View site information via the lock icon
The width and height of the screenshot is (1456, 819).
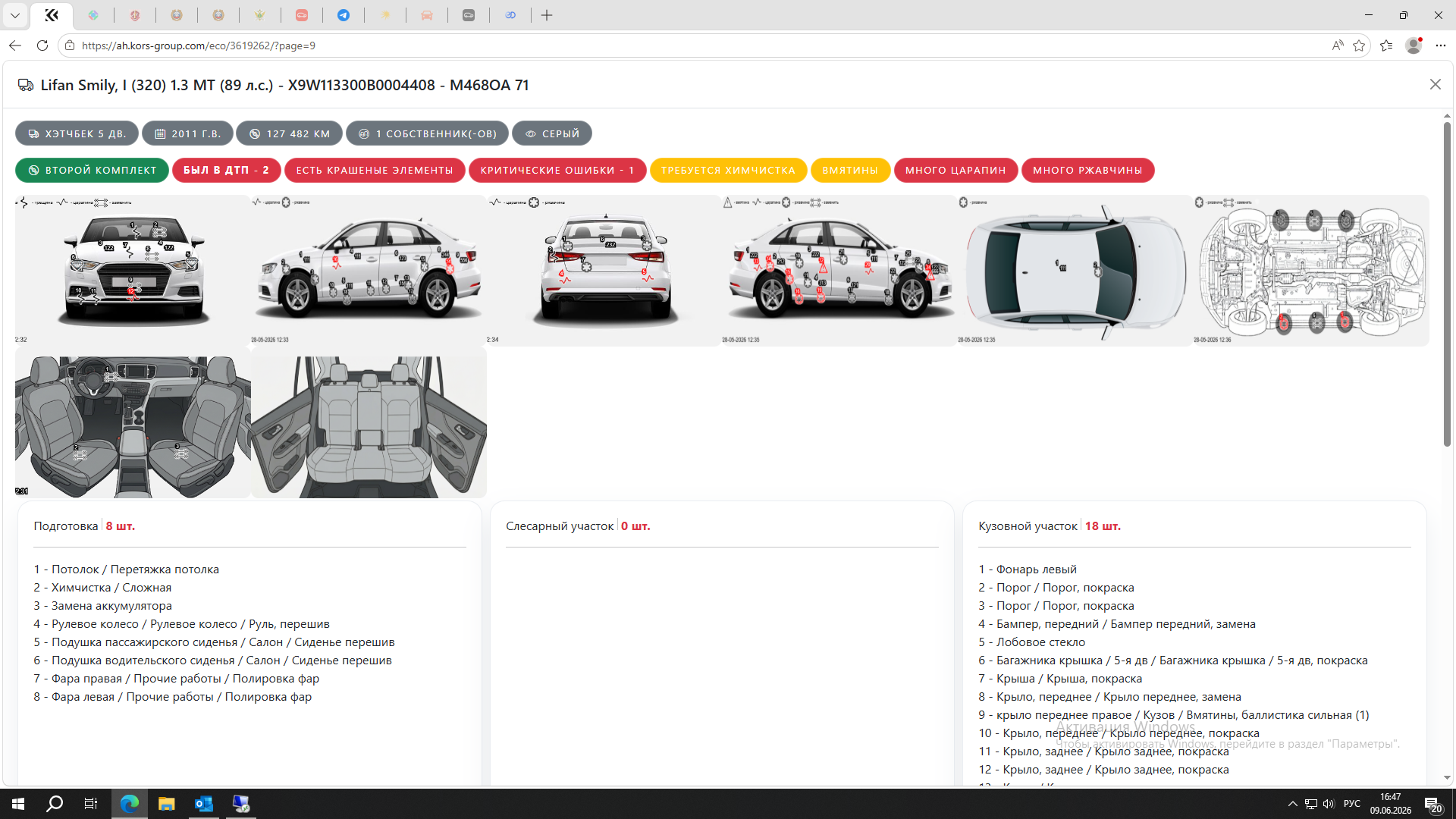point(70,45)
